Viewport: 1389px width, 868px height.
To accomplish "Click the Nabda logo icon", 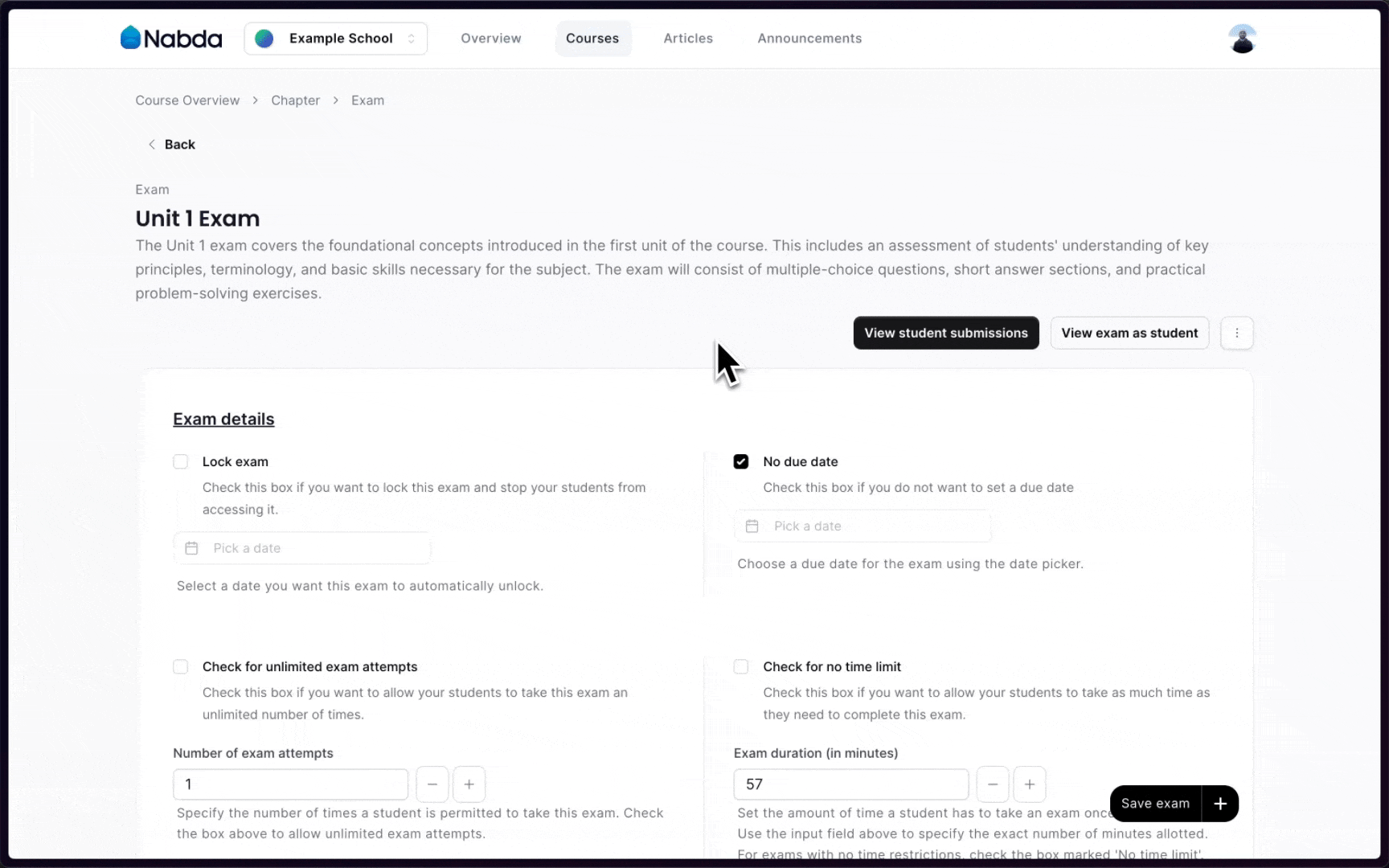I will (130, 38).
